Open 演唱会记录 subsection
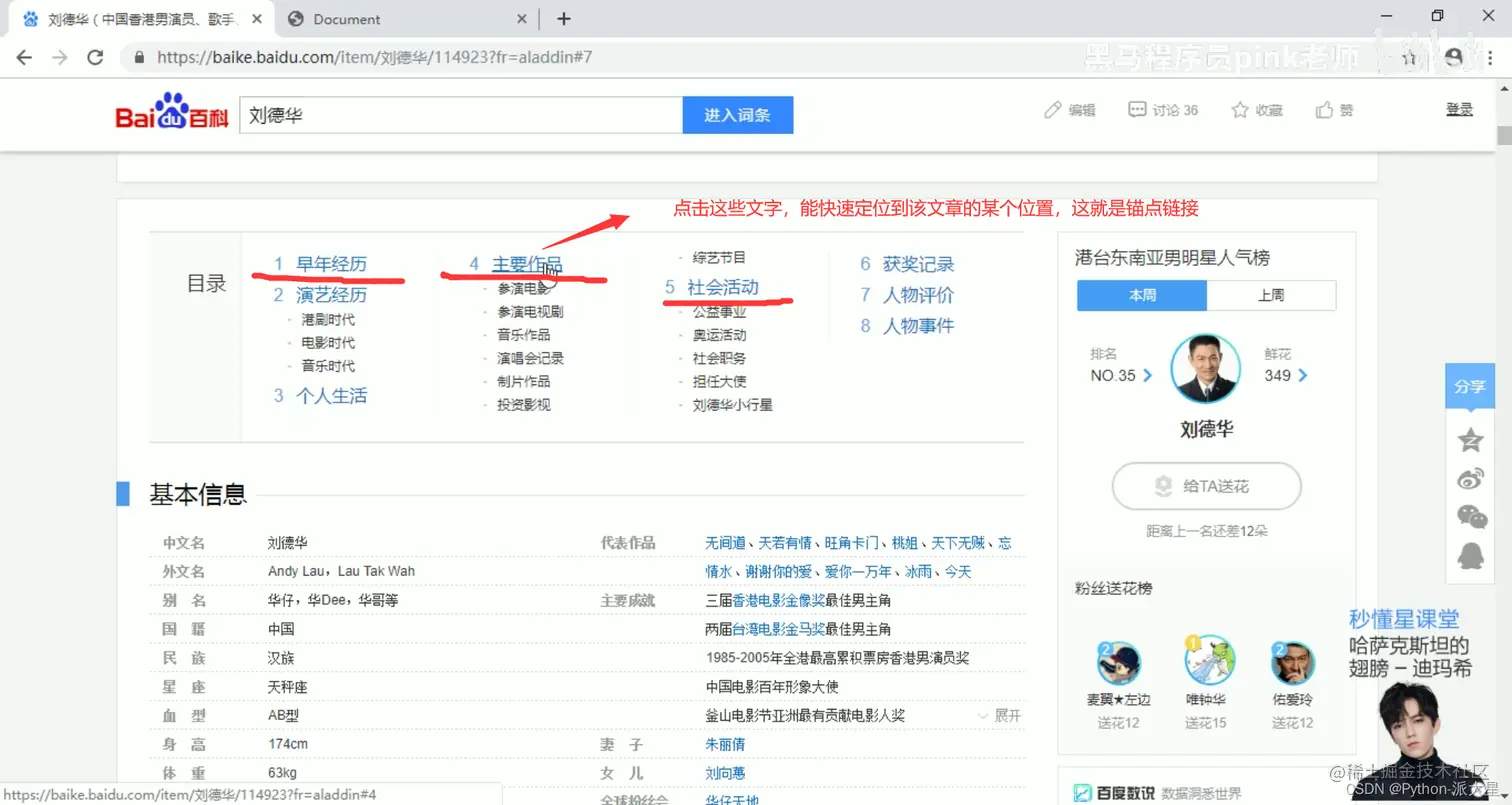 530,358
